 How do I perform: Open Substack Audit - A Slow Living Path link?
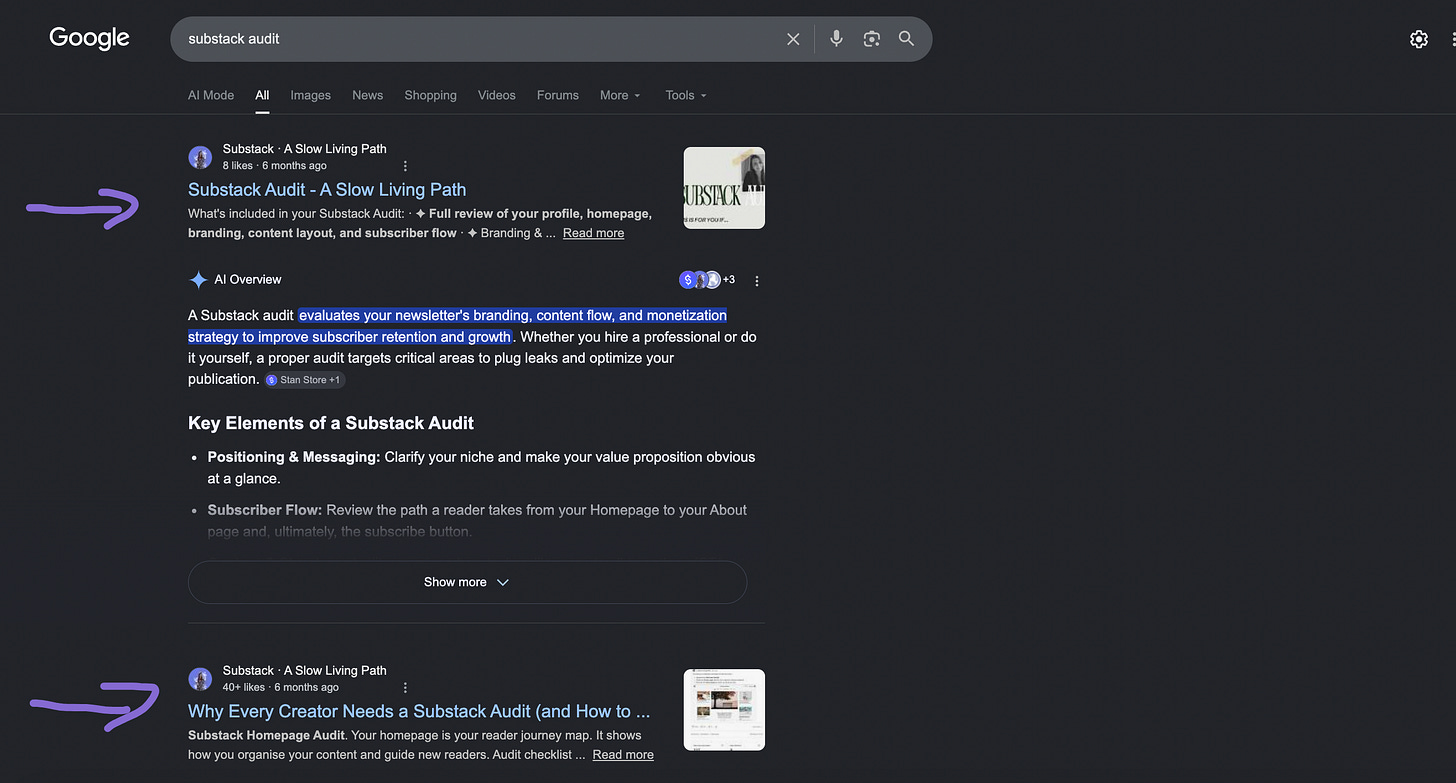(x=327, y=190)
